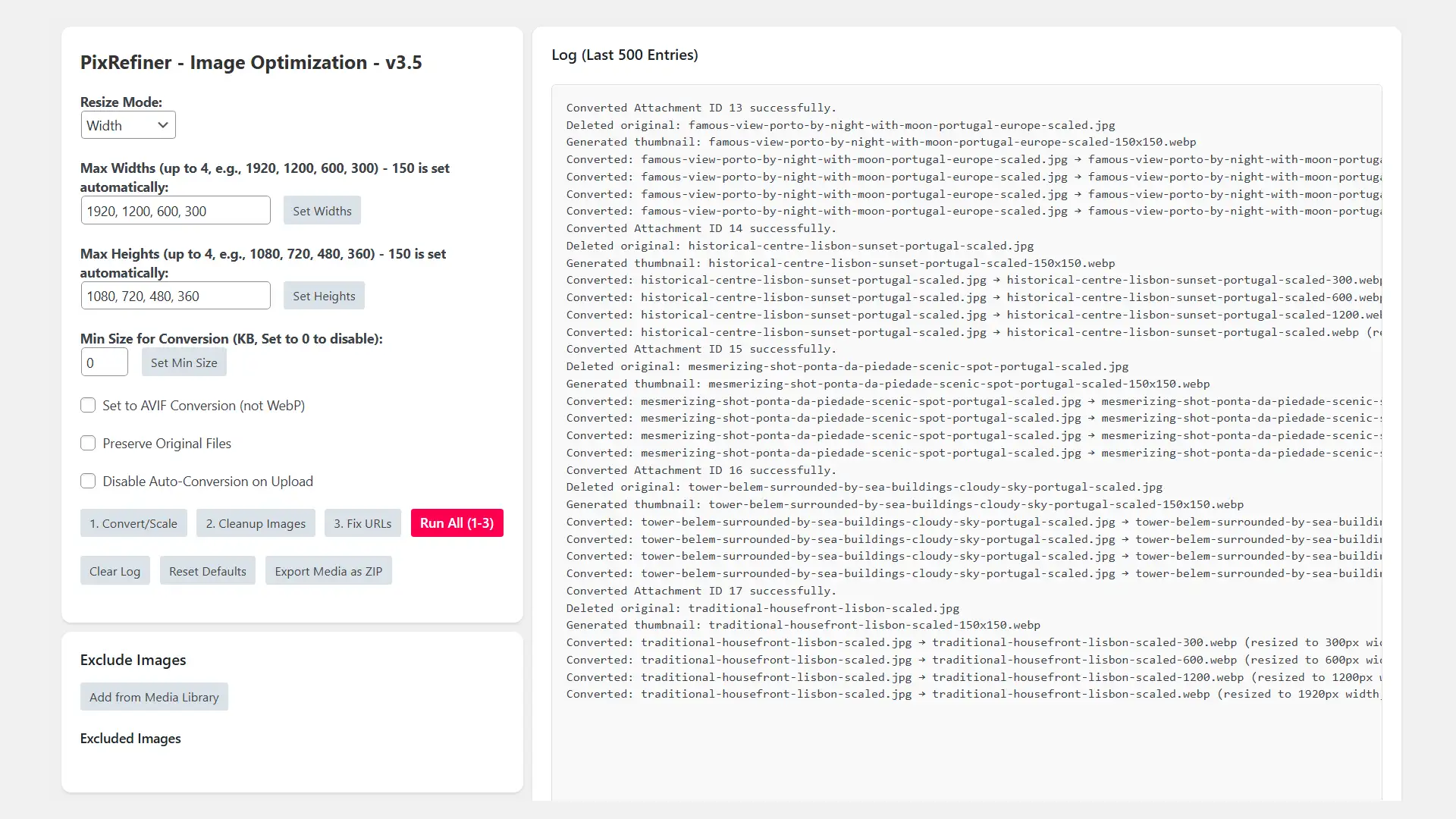Image resolution: width=1456 pixels, height=819 pixels.
Task: Click the Max Widths input field
Action: (x=175, y=211)
